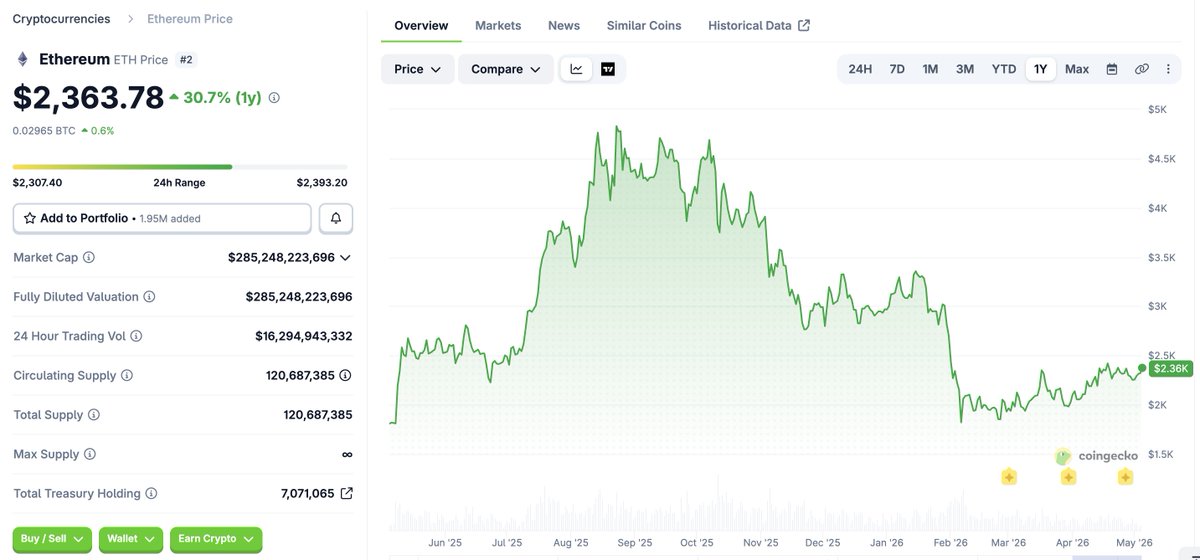This screenshot has width=1200, height=560.
Task: Open the Price dropdown
Action: tap(417, 69)
